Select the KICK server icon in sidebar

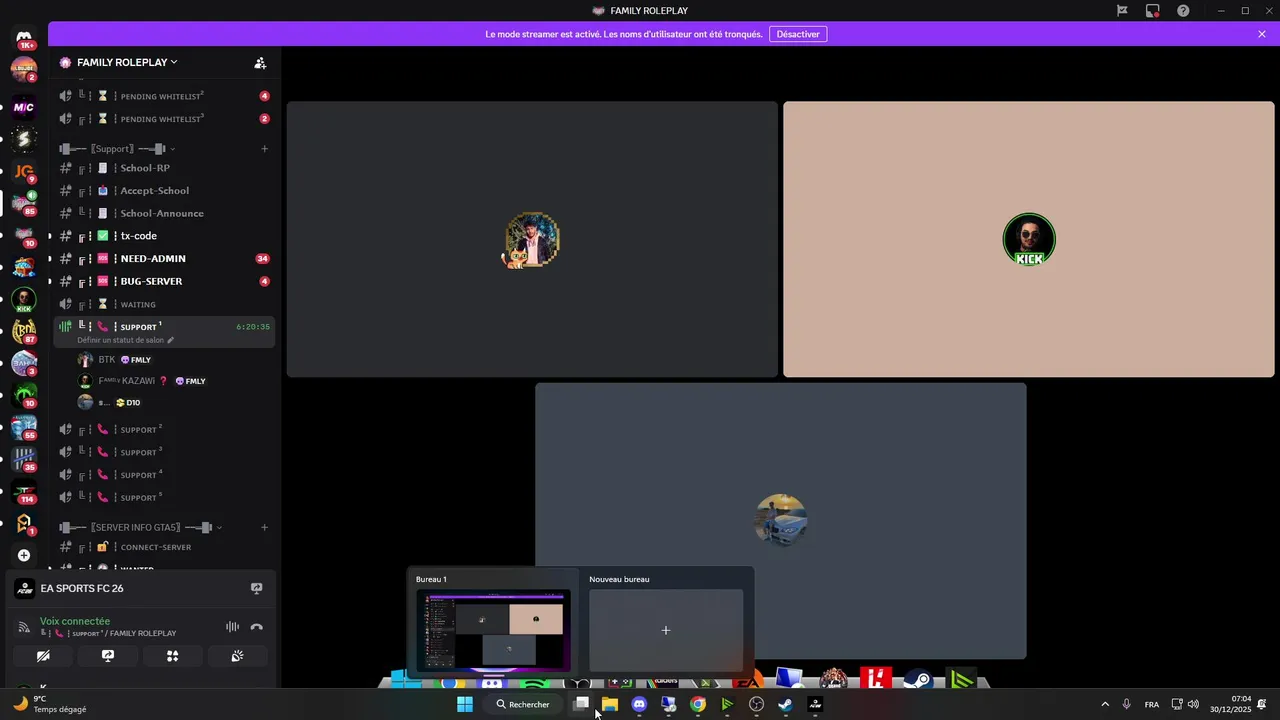pos(24,300)
